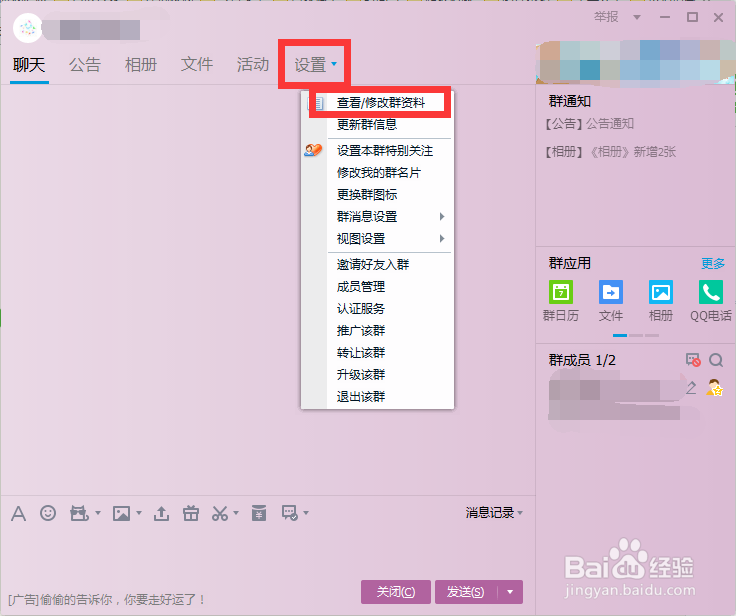
Task: Click the second page dot under 群应用
Action: (x=636, y=335)
